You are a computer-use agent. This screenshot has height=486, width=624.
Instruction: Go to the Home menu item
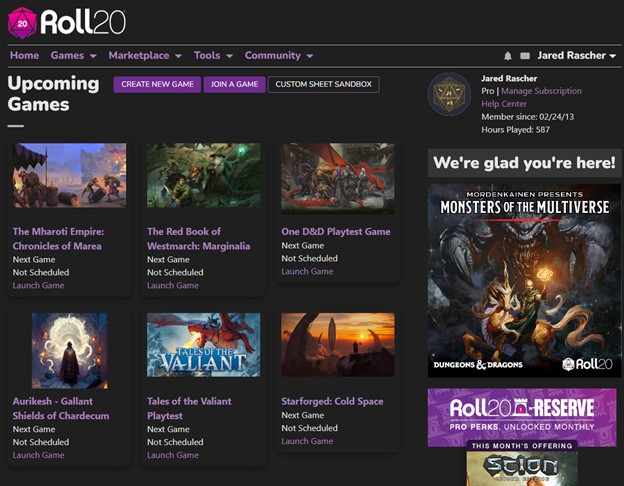(x=24, y=56)
